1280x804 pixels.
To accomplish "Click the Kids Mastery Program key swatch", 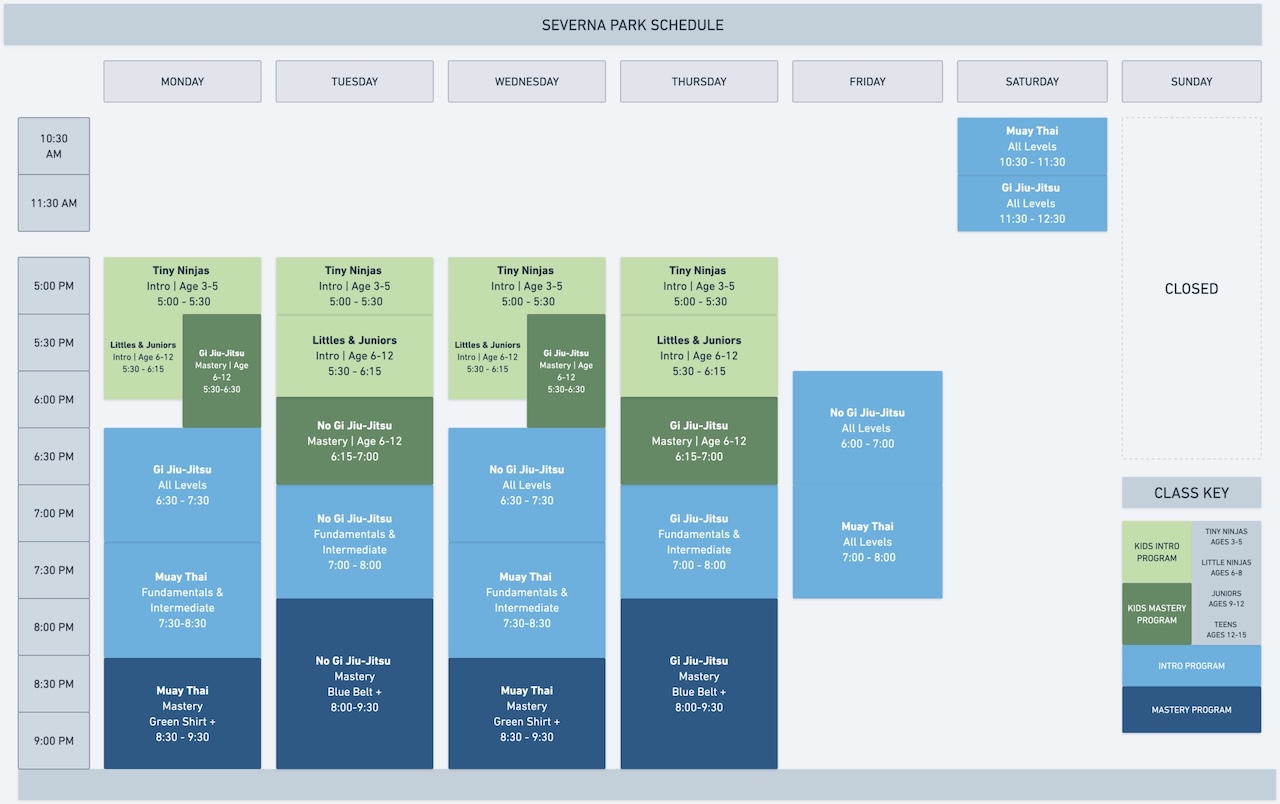I will (1156, 614).
